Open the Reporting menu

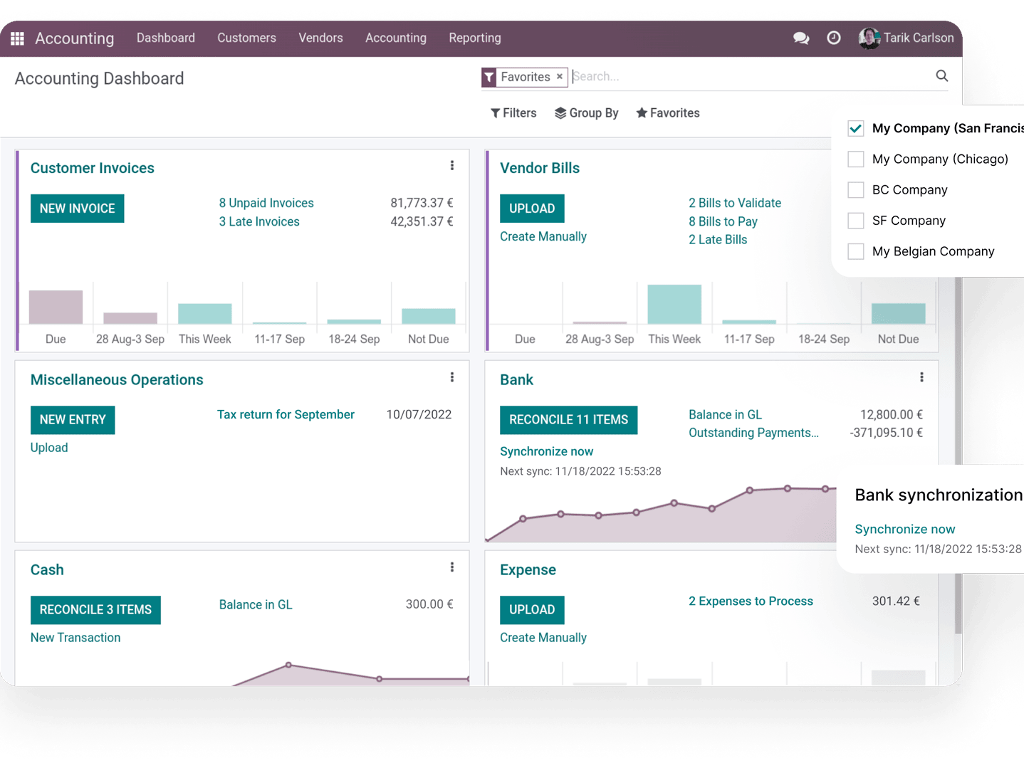tap(475, 38)
